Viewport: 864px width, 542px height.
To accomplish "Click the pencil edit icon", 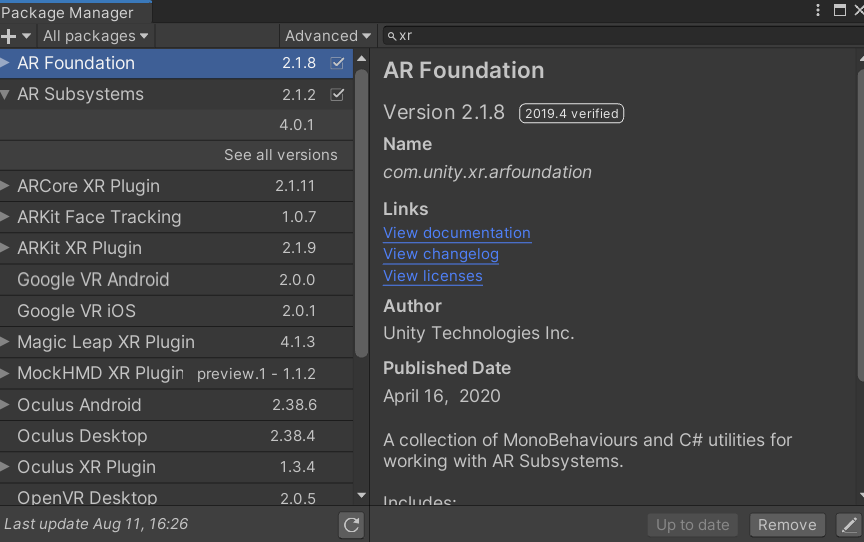I will (849, 525).
